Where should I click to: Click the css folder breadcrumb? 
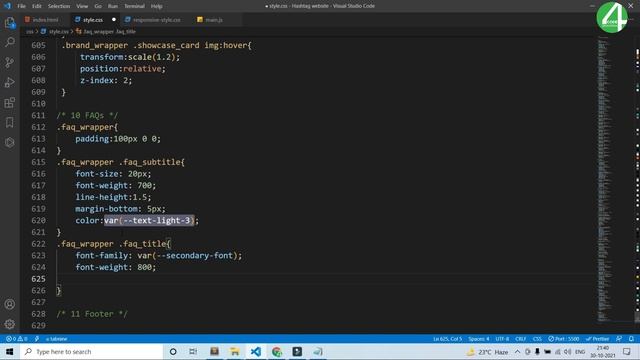coord(29,31)
